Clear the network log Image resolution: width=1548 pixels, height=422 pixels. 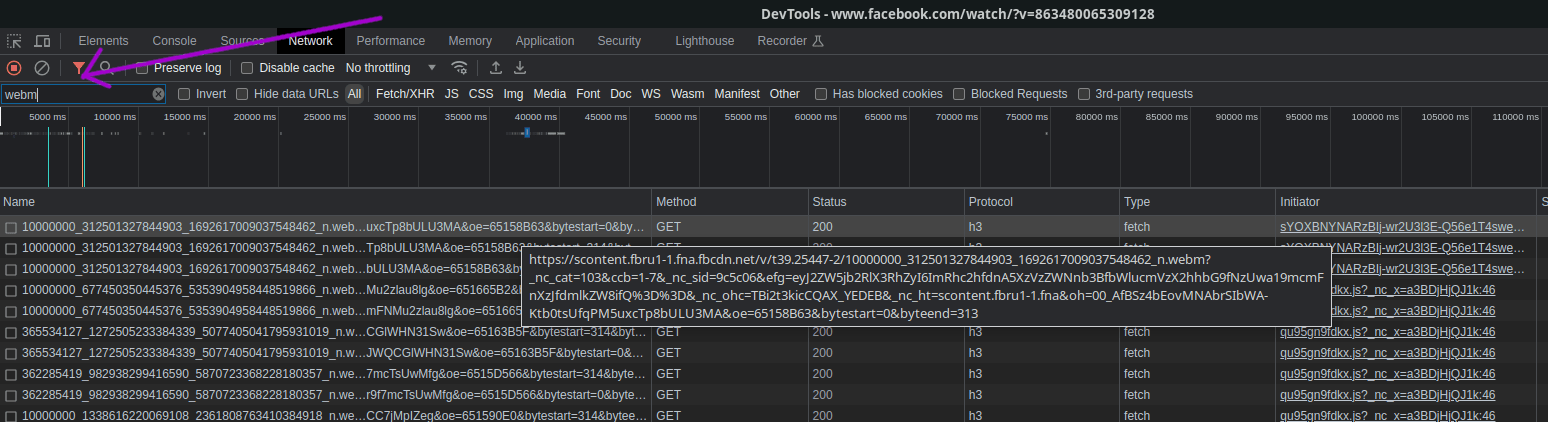42,68
